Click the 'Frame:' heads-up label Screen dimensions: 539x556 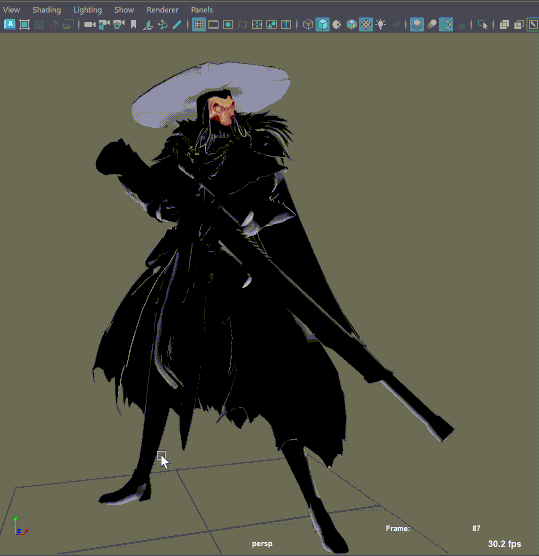398,528
